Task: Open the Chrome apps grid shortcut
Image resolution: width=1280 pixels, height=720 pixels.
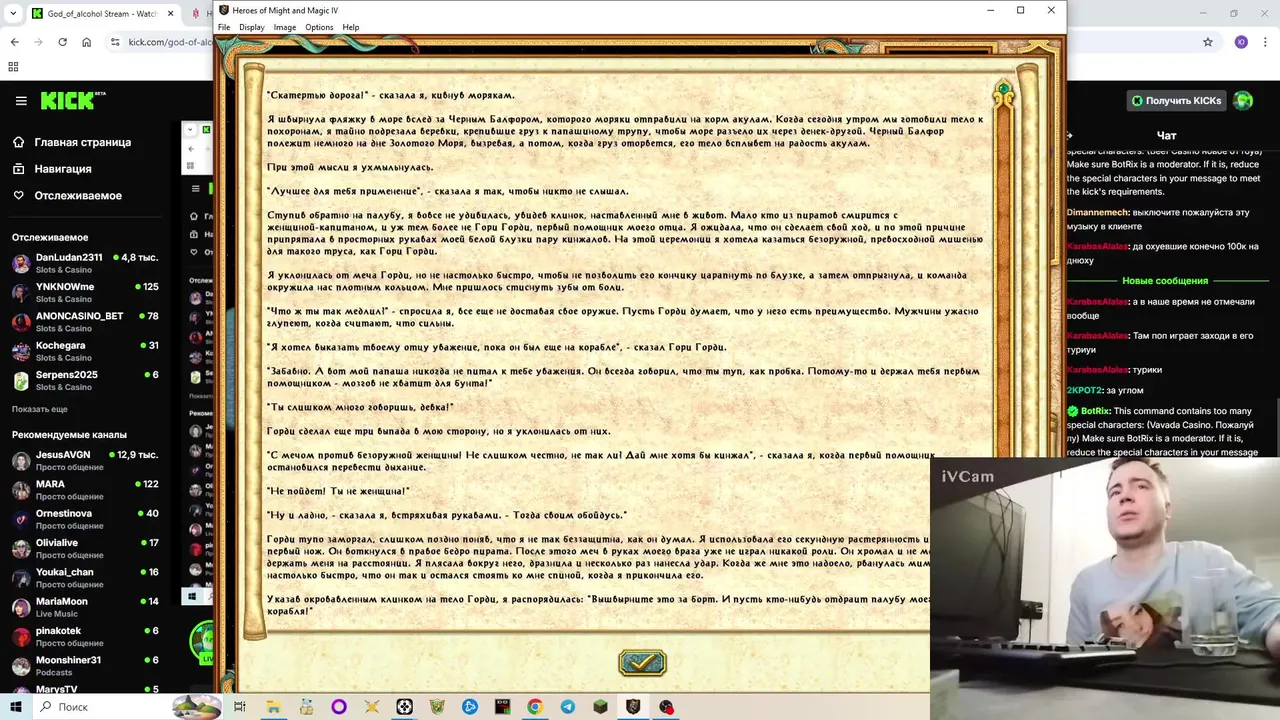Action: pos(13,67)
